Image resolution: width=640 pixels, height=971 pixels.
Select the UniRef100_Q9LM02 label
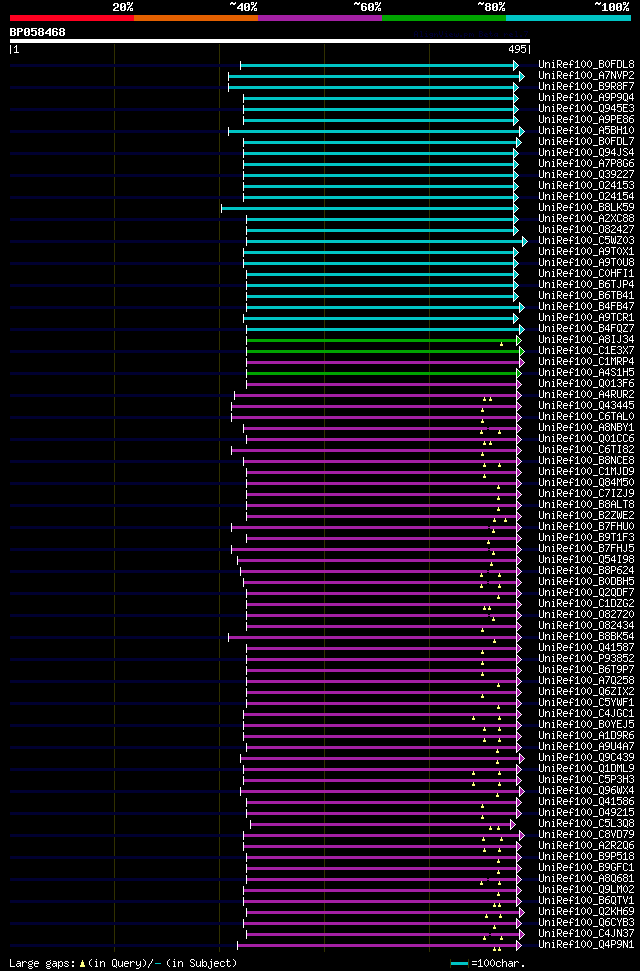click(586, 891)
